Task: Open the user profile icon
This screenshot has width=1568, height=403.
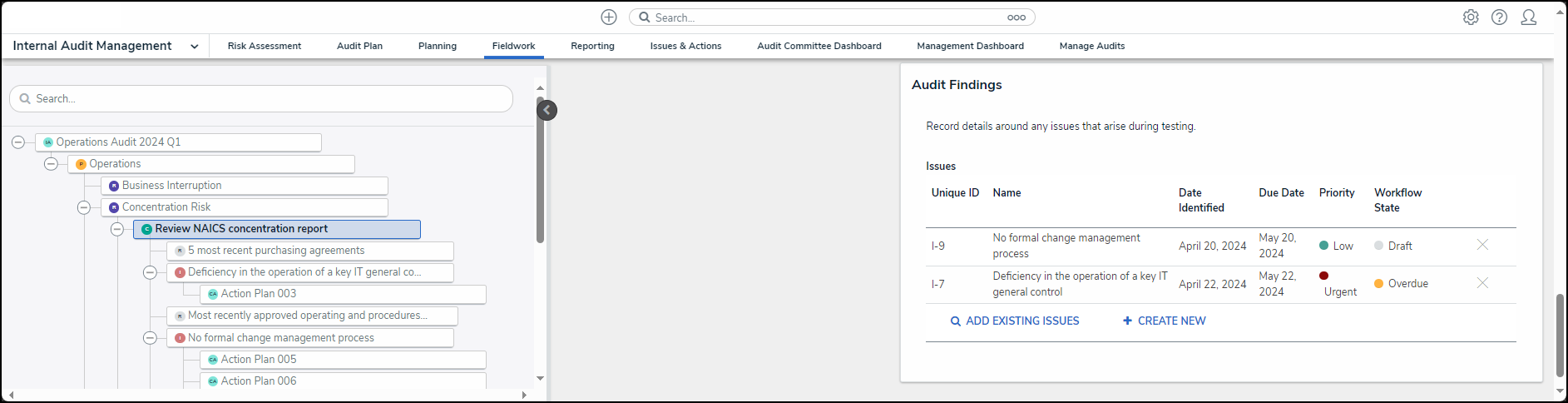Action: [1528, 17]
